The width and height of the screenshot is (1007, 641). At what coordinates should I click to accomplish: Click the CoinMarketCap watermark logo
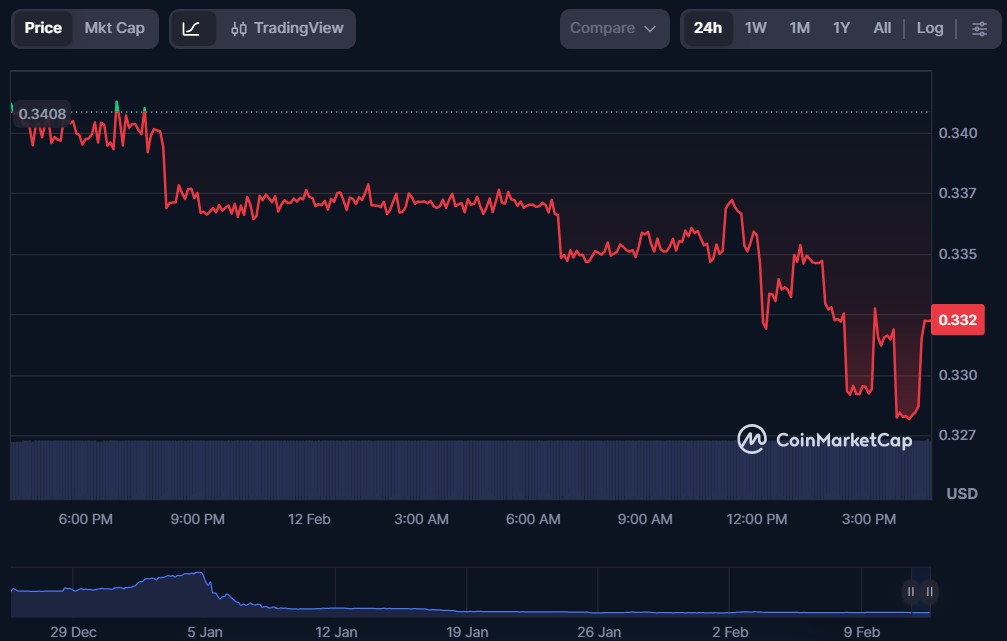click(825, 439)
